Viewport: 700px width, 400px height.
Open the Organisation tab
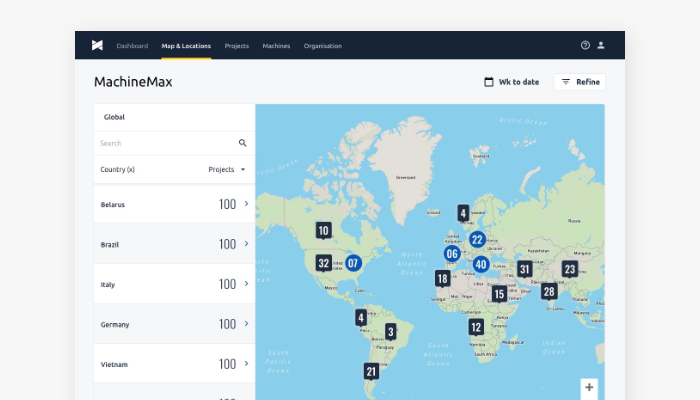tap(322, 46)
